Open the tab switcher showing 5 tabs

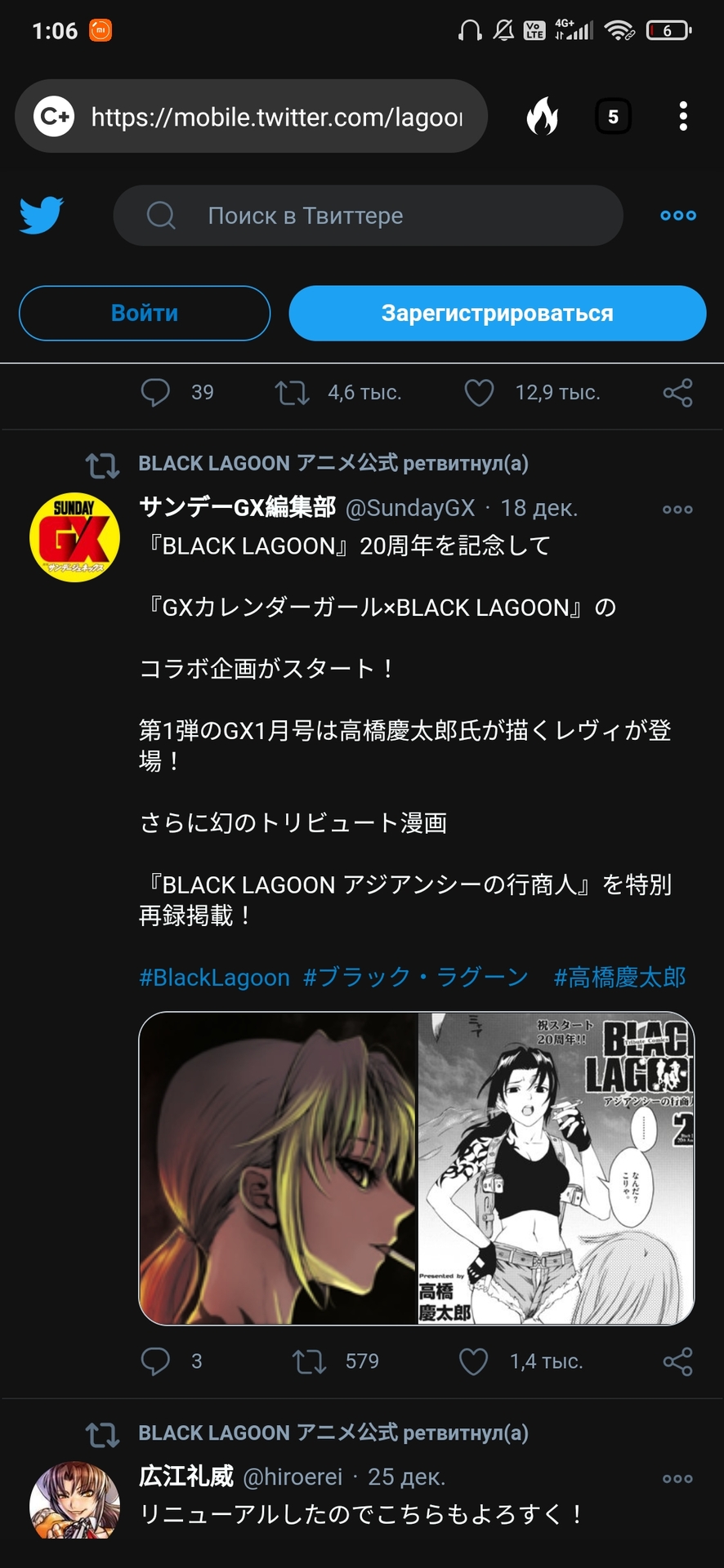point(613,117)
